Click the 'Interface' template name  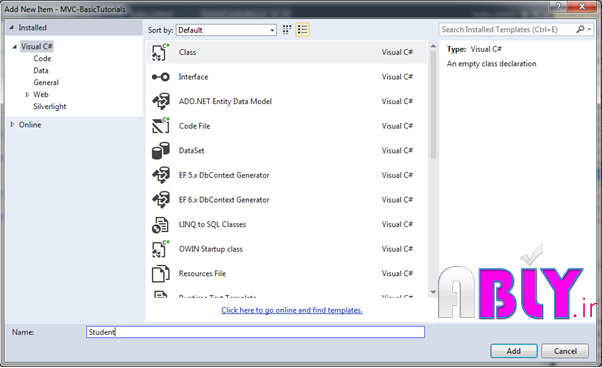[193, 77]
